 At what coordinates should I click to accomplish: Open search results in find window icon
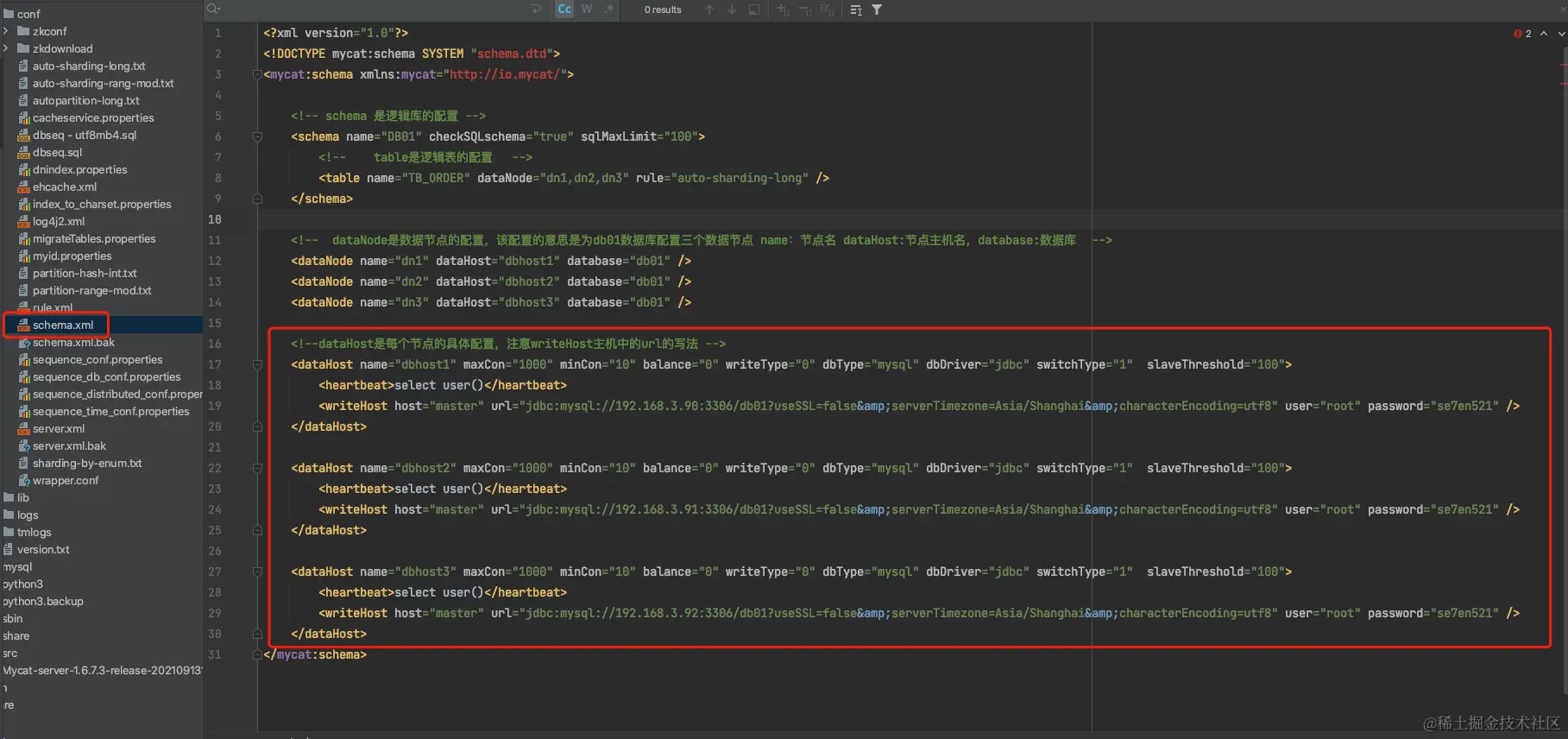856,9
